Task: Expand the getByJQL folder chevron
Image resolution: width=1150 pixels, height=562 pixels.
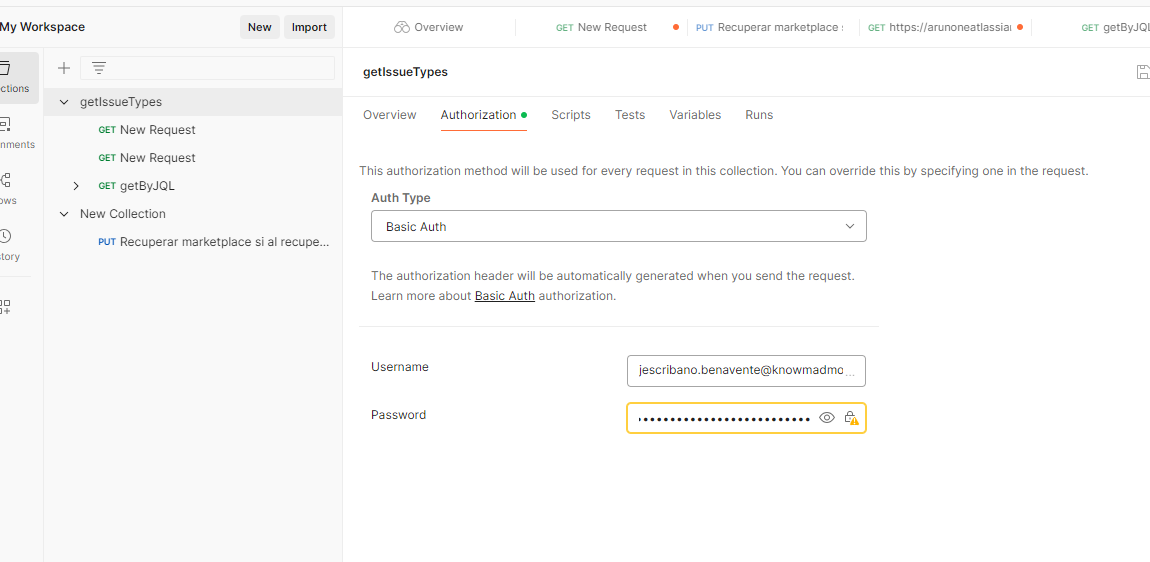Action: pyautogui.click(x=76, y=186)
